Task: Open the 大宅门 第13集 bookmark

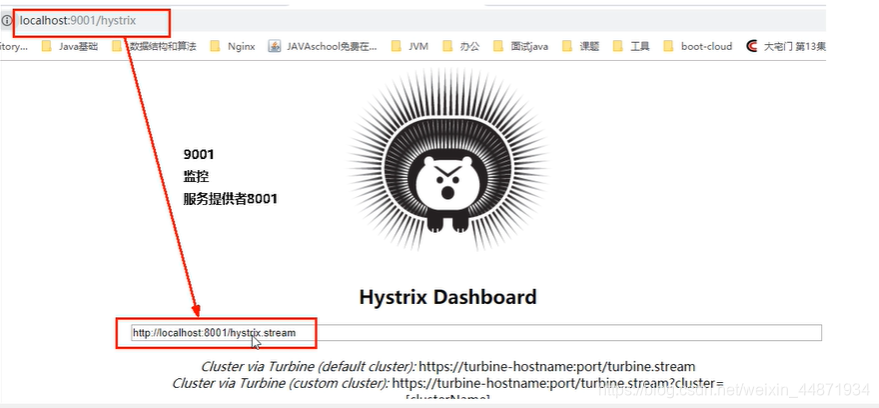Action: [786, 47]
